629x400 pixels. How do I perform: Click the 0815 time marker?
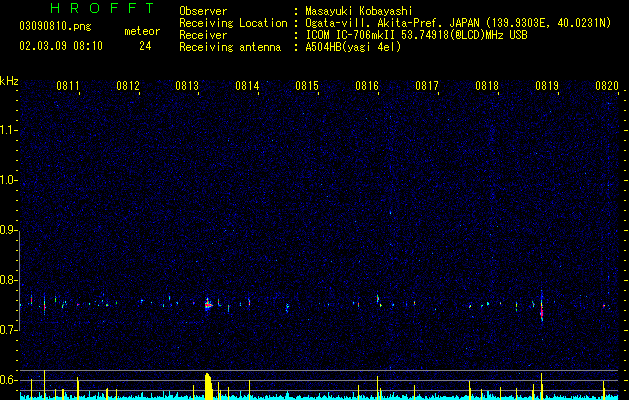(307, 86)
